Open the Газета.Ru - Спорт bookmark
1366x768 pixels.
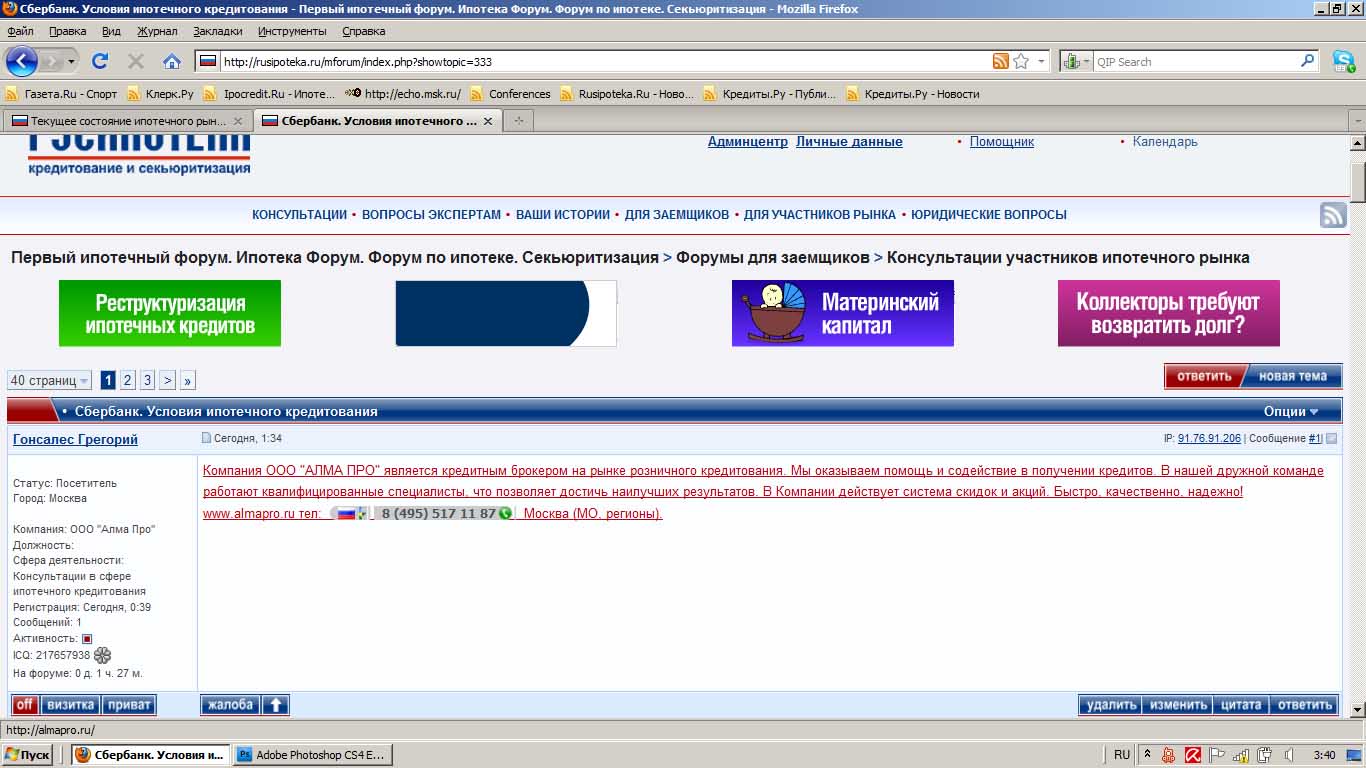61,94
